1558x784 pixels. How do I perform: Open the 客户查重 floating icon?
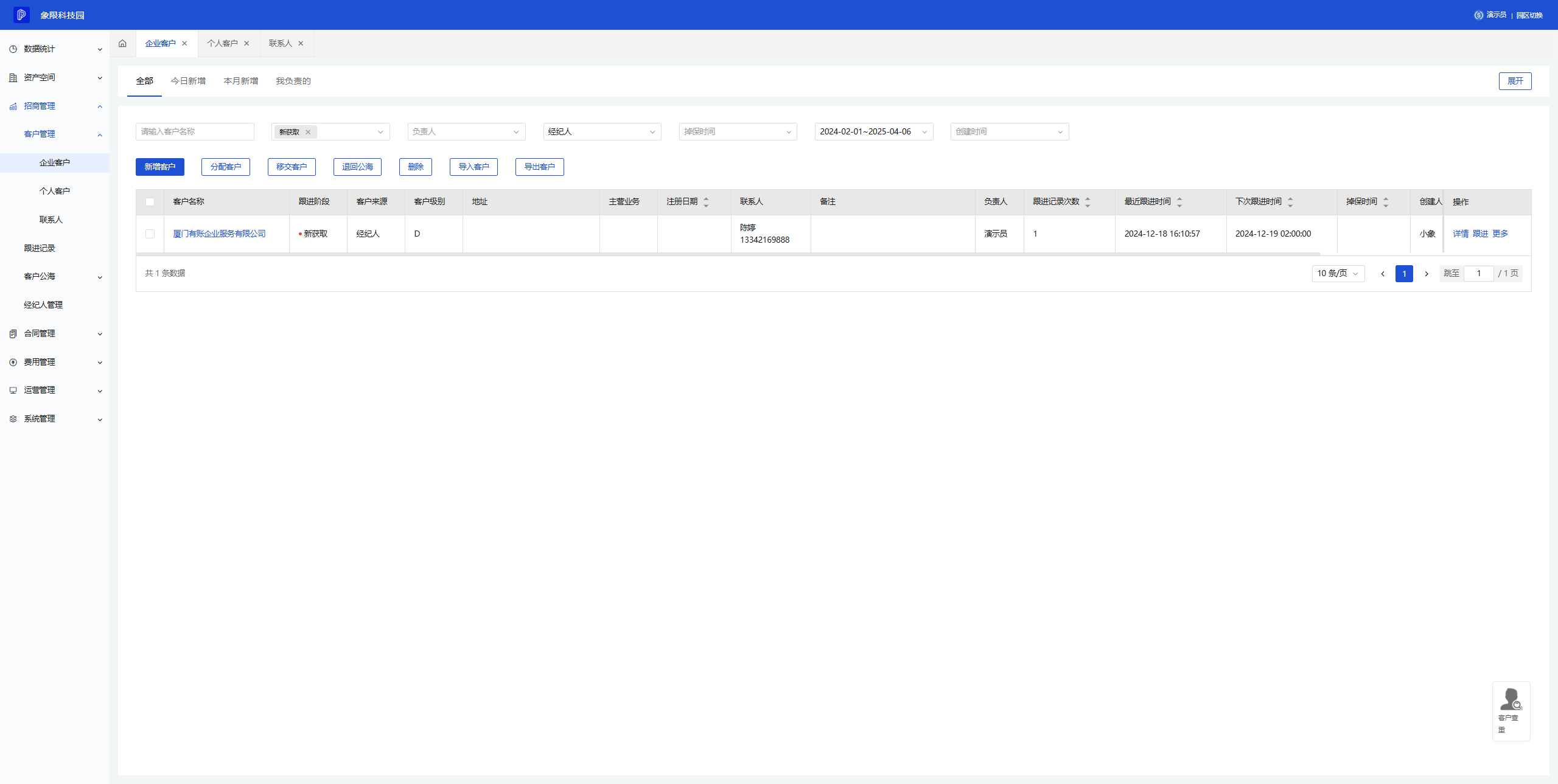pos(1511,699)
